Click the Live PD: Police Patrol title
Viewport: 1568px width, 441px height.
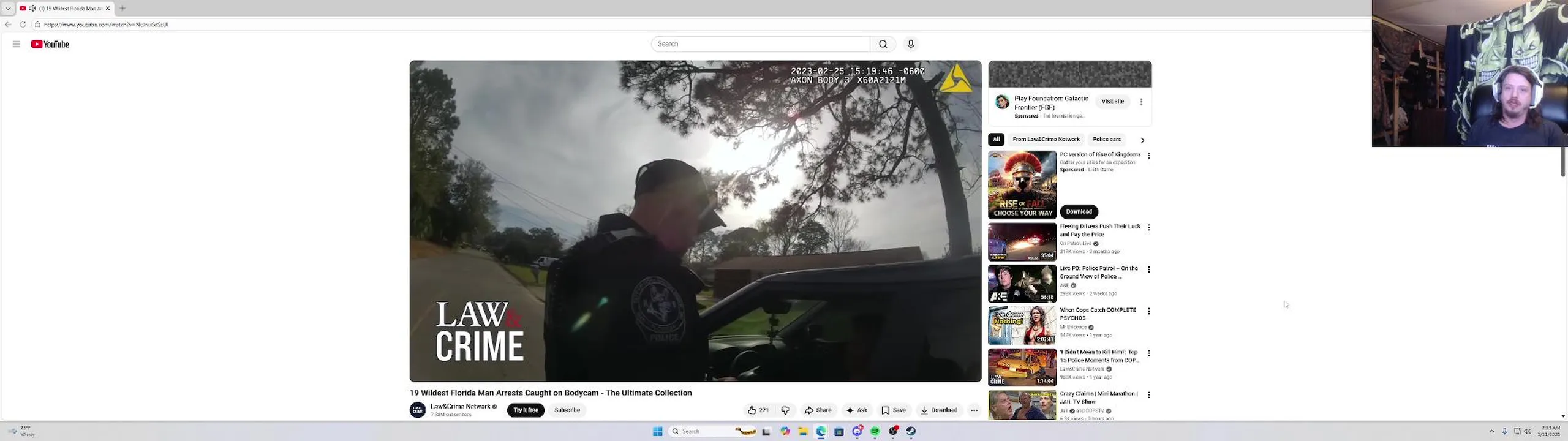(x=1099, y=273)
